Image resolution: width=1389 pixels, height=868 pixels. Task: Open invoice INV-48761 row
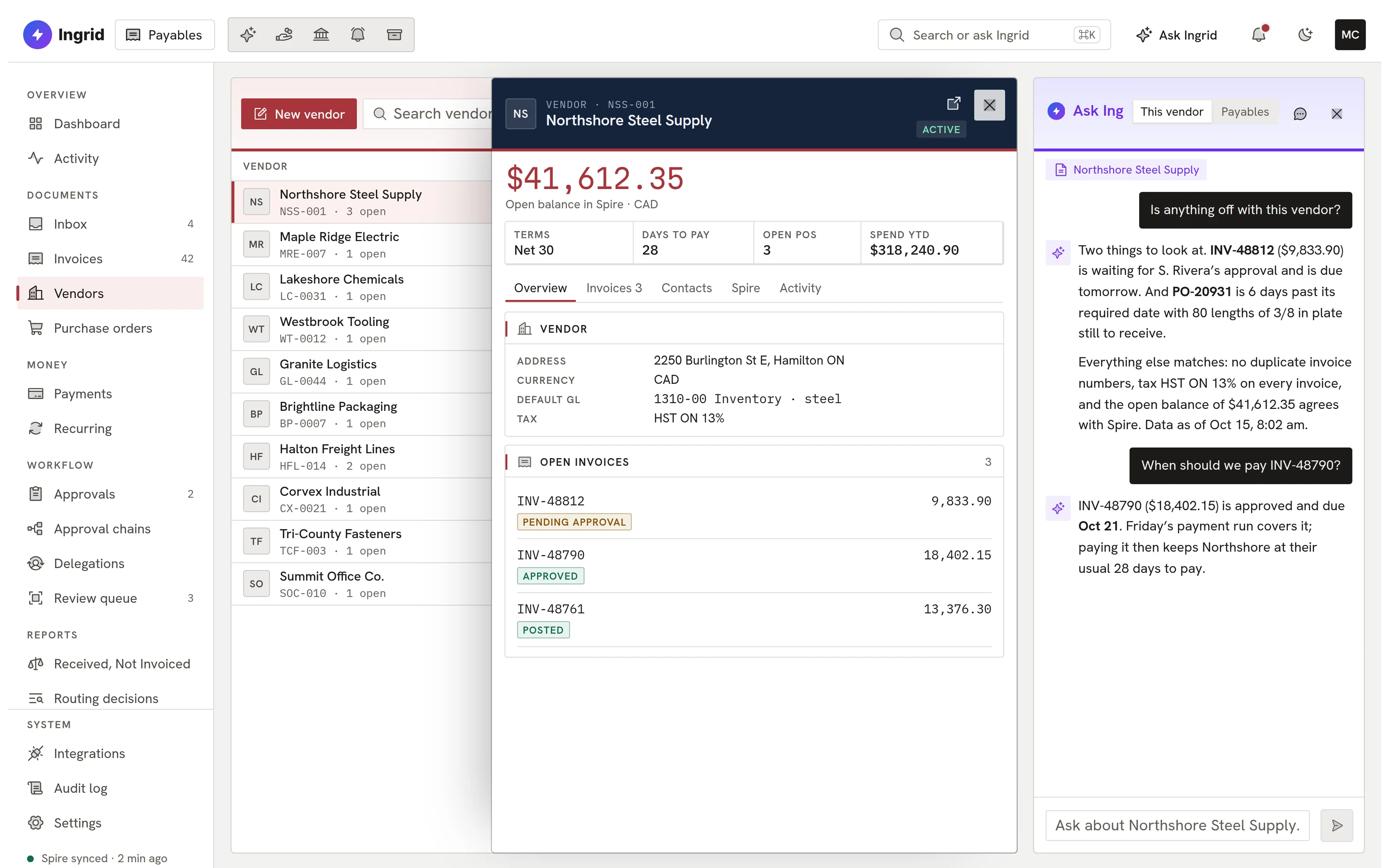click(754, 620)
